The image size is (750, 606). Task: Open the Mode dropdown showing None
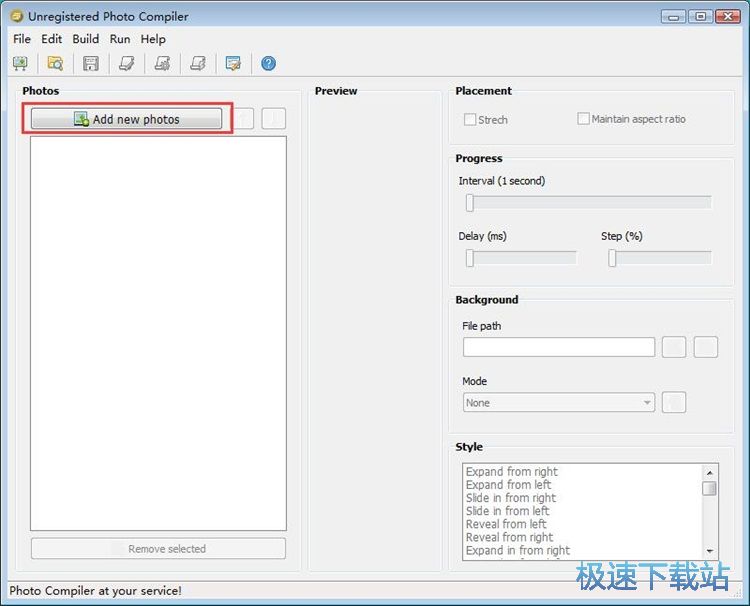[x=559, y=403]
